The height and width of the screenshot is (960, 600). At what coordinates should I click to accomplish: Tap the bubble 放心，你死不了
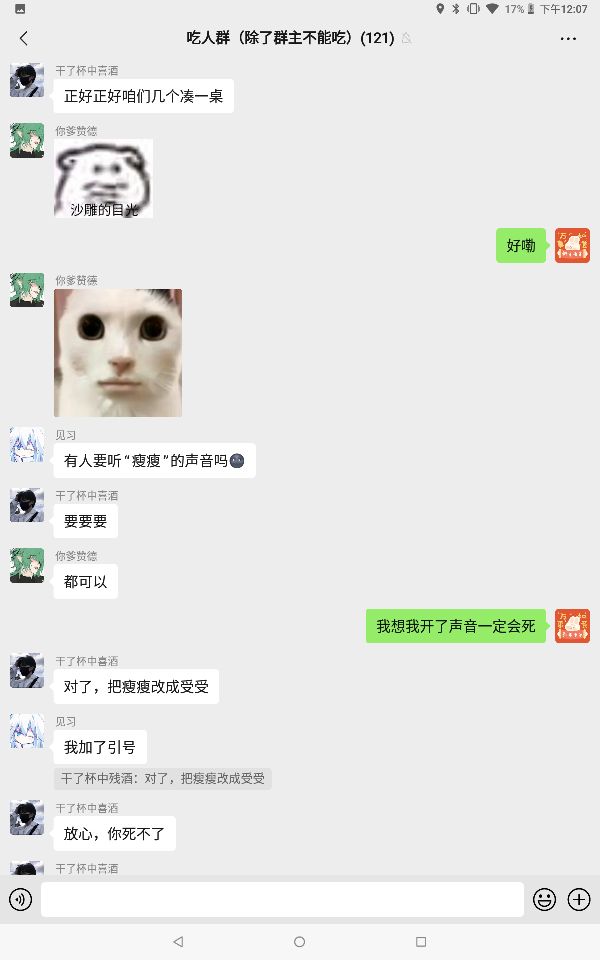114,833
